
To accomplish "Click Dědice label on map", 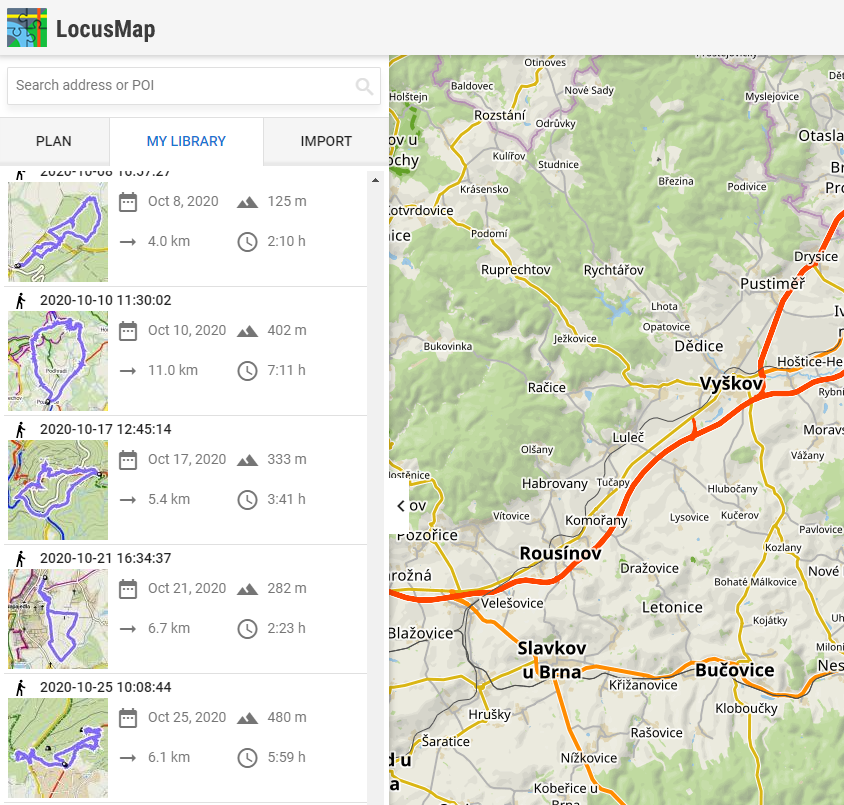I will (x=699, y=346).
